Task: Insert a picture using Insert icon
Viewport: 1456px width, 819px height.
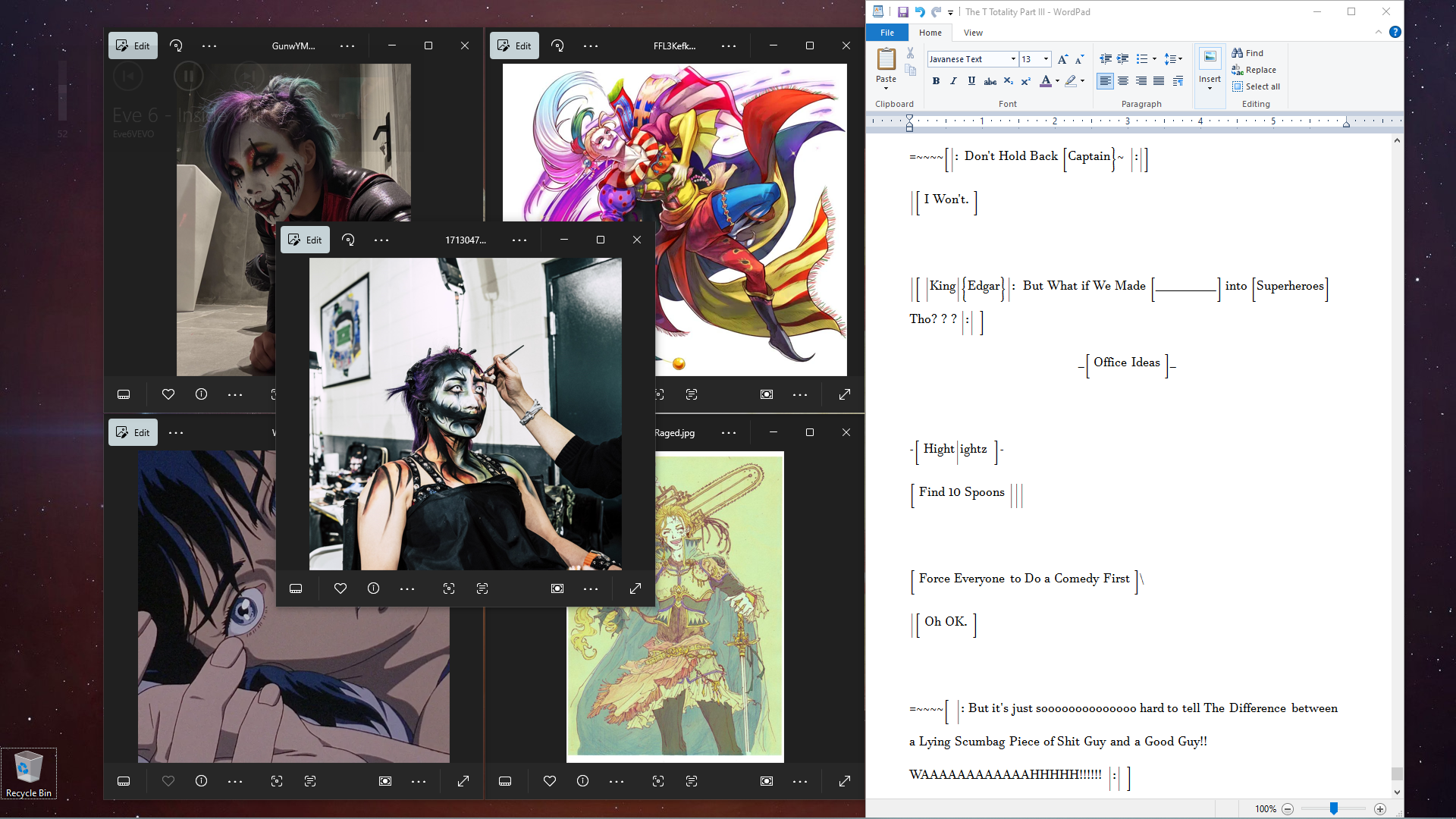Action: point(1210,68)
